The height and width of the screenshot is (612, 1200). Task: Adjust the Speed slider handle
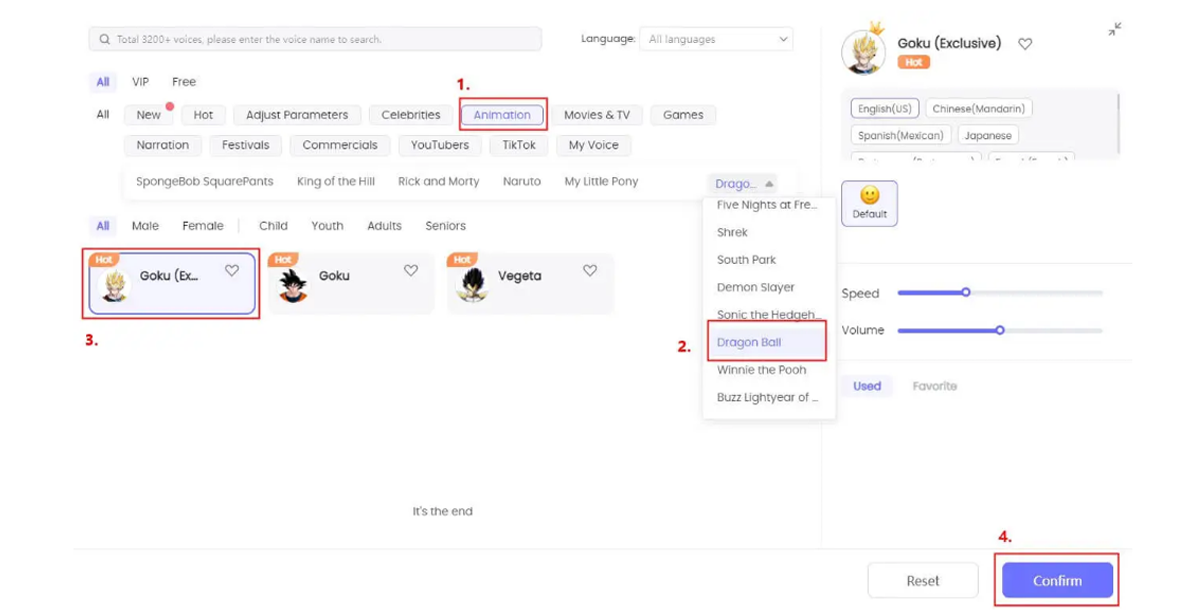tap(966, 293)
